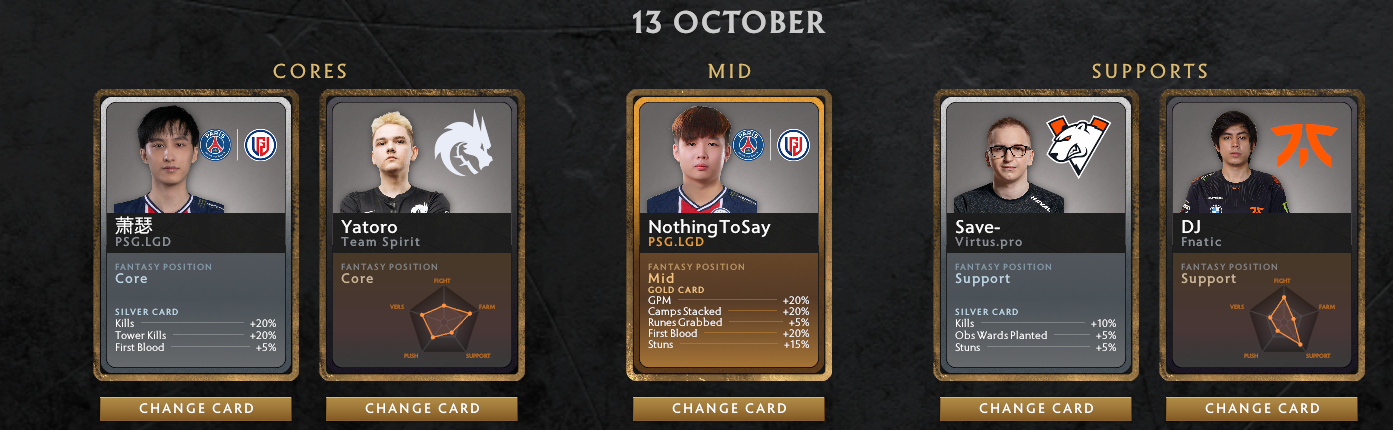Change card under Save- support

coord(1036,408)
